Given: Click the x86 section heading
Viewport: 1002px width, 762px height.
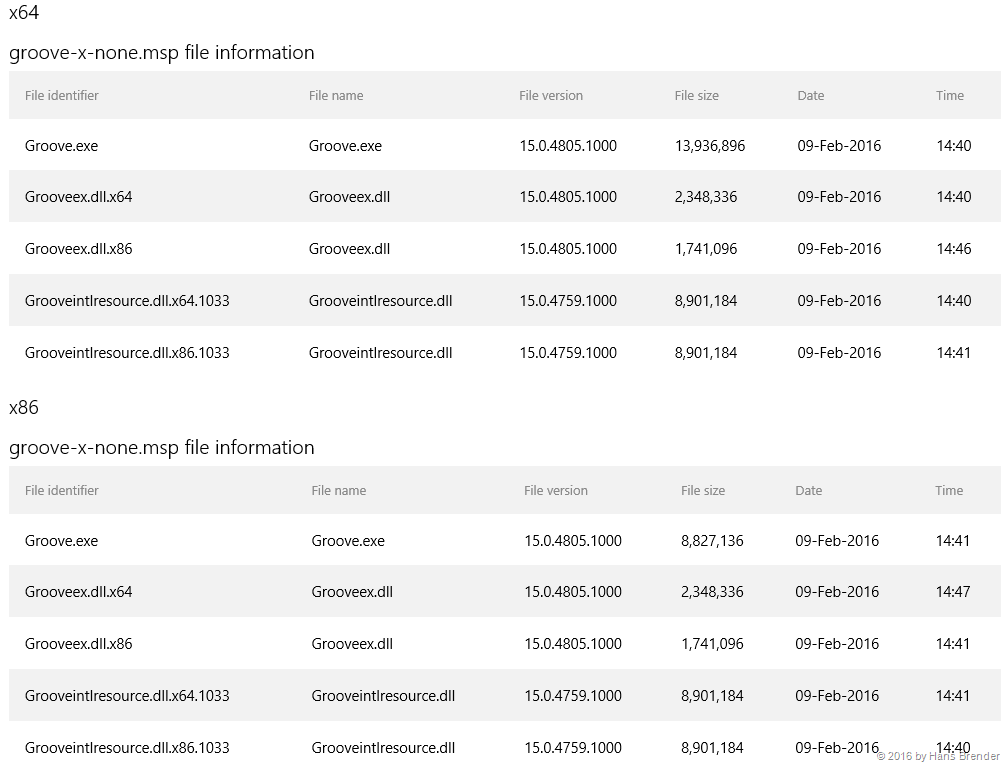Looking at the screenshot, I should [x=24, y=408].
